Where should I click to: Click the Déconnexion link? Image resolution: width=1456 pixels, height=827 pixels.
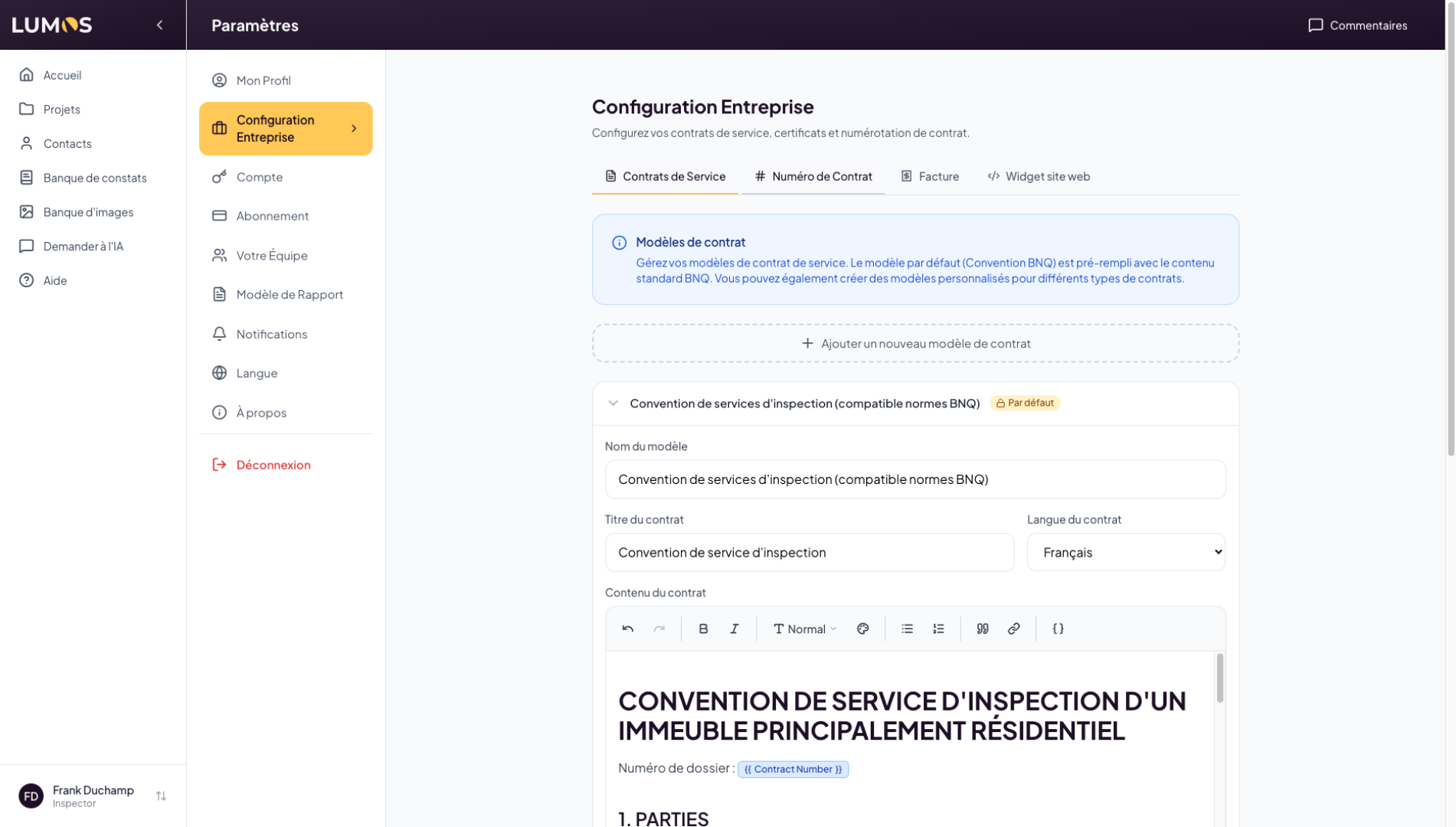273,465
